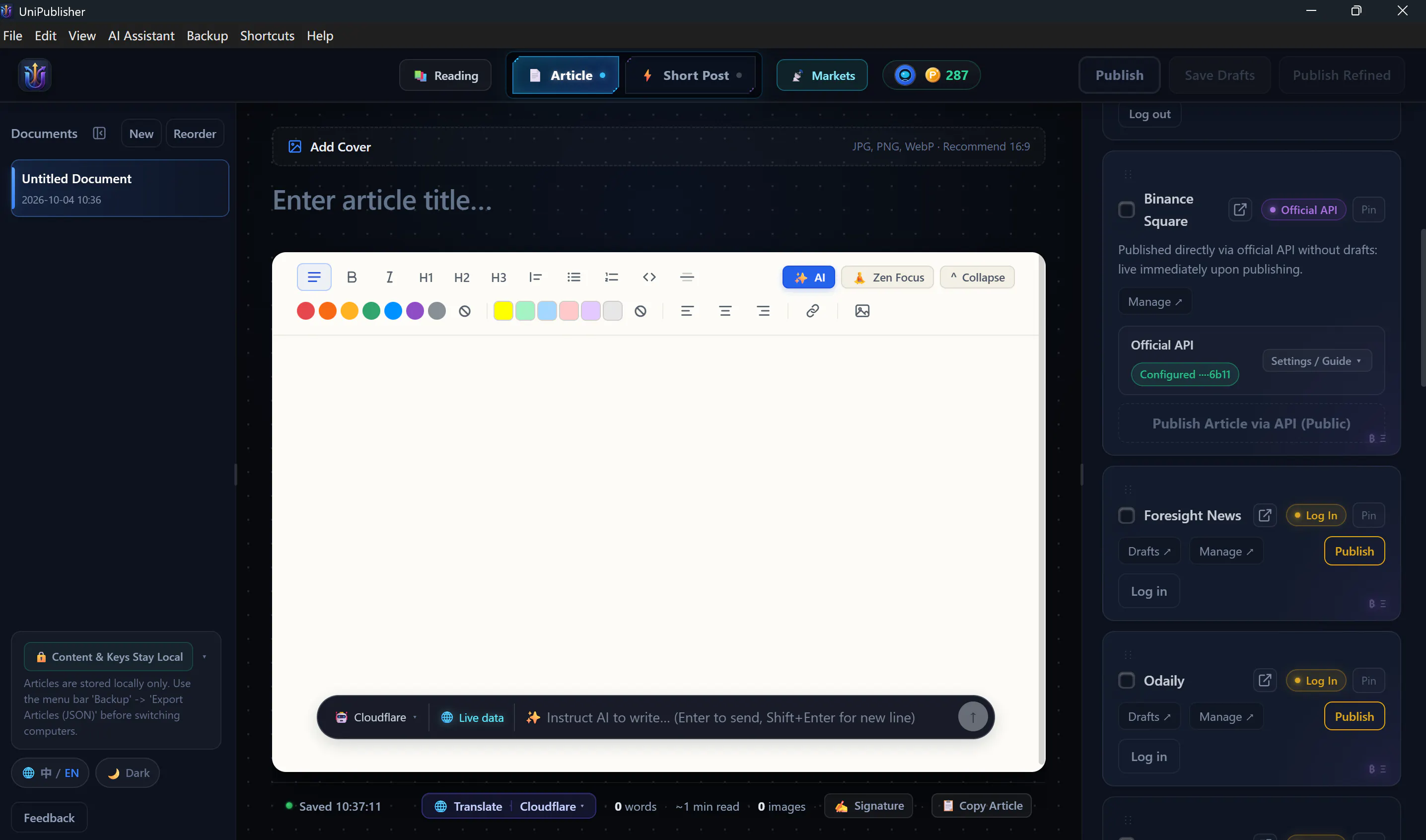Apply italic formatting in editor toolbar
The height and width of the screenshot is (840, 1426).
point(389,278)
